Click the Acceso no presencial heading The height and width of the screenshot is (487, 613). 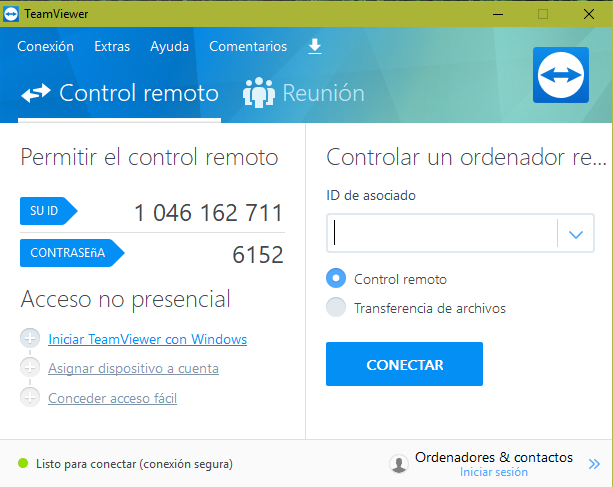coord(125,299)
